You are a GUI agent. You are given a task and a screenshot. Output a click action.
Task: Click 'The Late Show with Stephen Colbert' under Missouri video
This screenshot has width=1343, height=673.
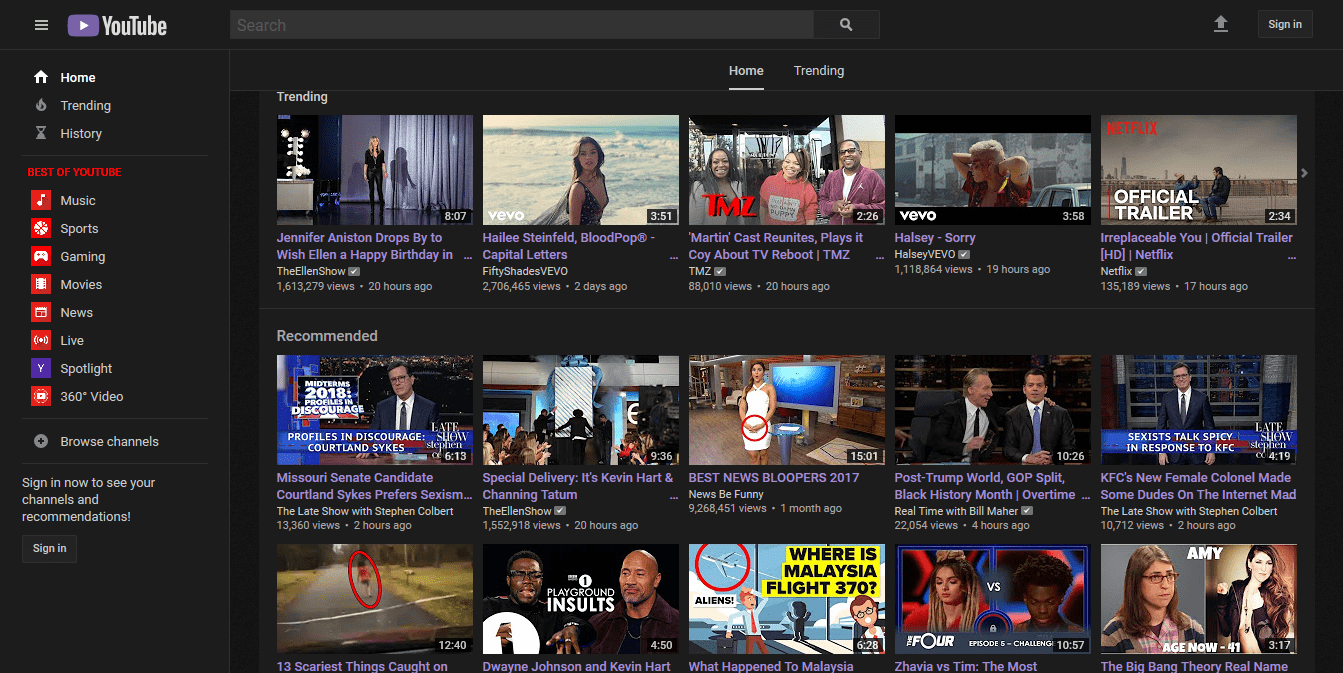coord(365,511)
